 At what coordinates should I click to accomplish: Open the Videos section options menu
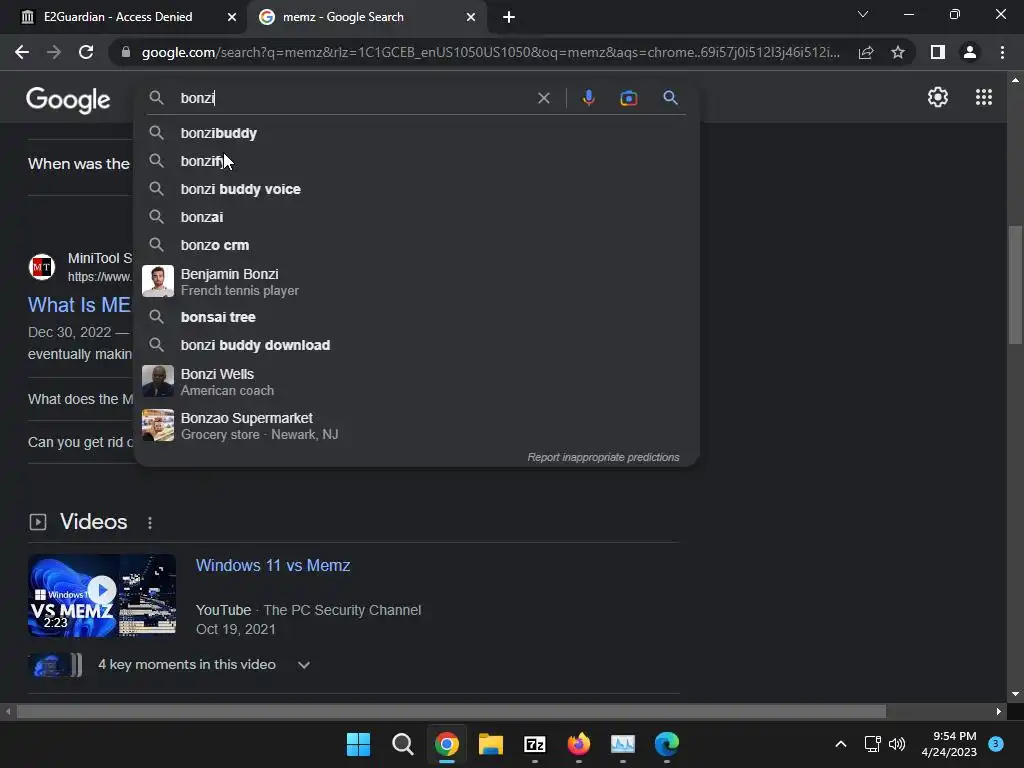tap(150, 523)
